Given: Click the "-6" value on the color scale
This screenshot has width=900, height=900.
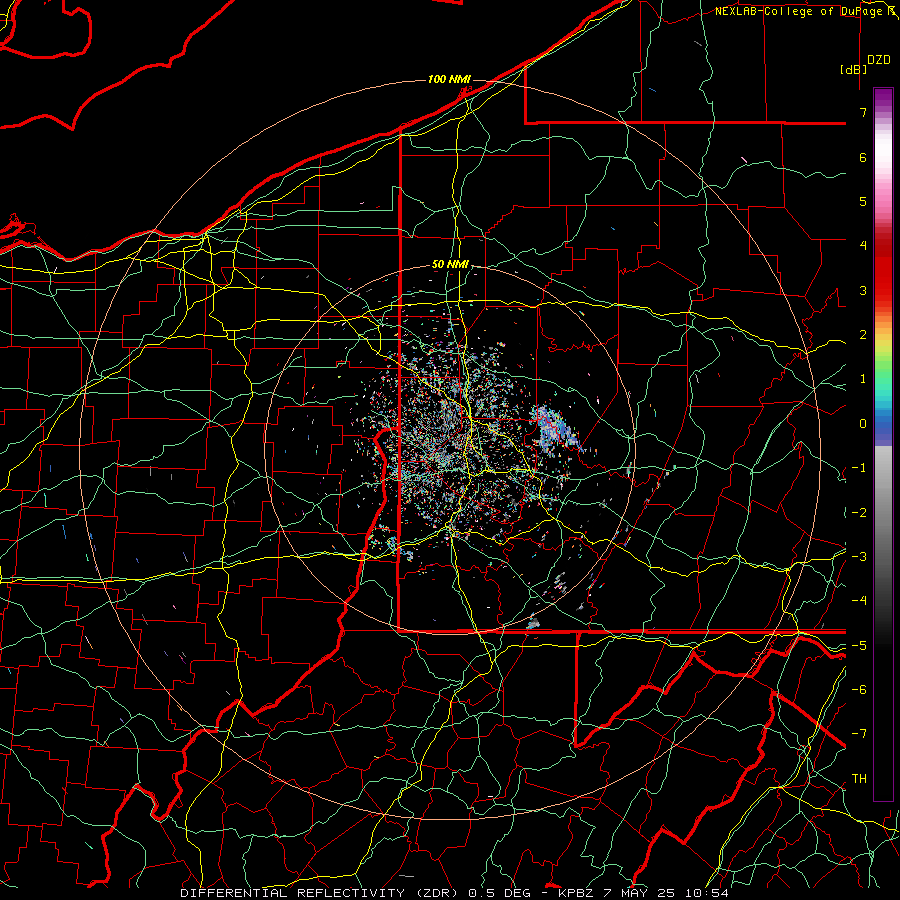Looking at the screenshot, I should point(859,690).
